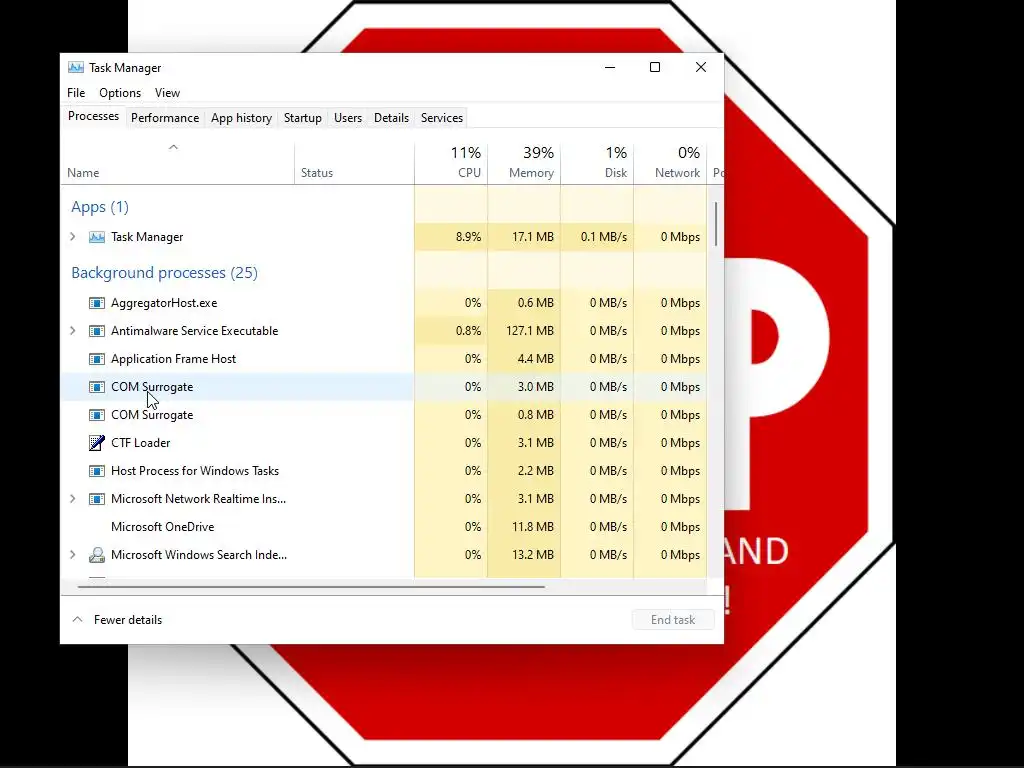Switch to the Users tab

(347, 118)
